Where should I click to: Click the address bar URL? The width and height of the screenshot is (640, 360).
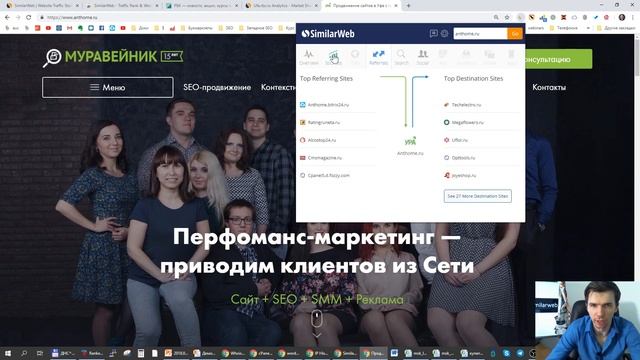point(72,18)
